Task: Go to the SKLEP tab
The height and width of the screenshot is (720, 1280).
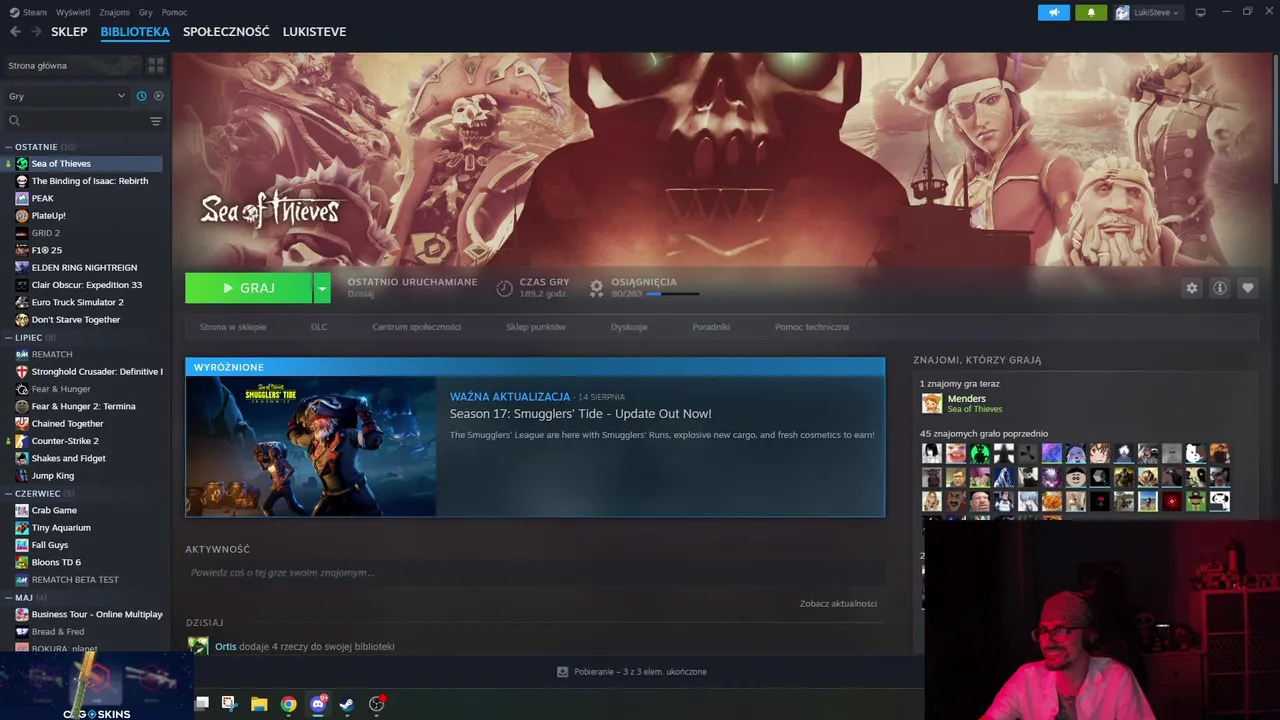Action: point(69,32)
